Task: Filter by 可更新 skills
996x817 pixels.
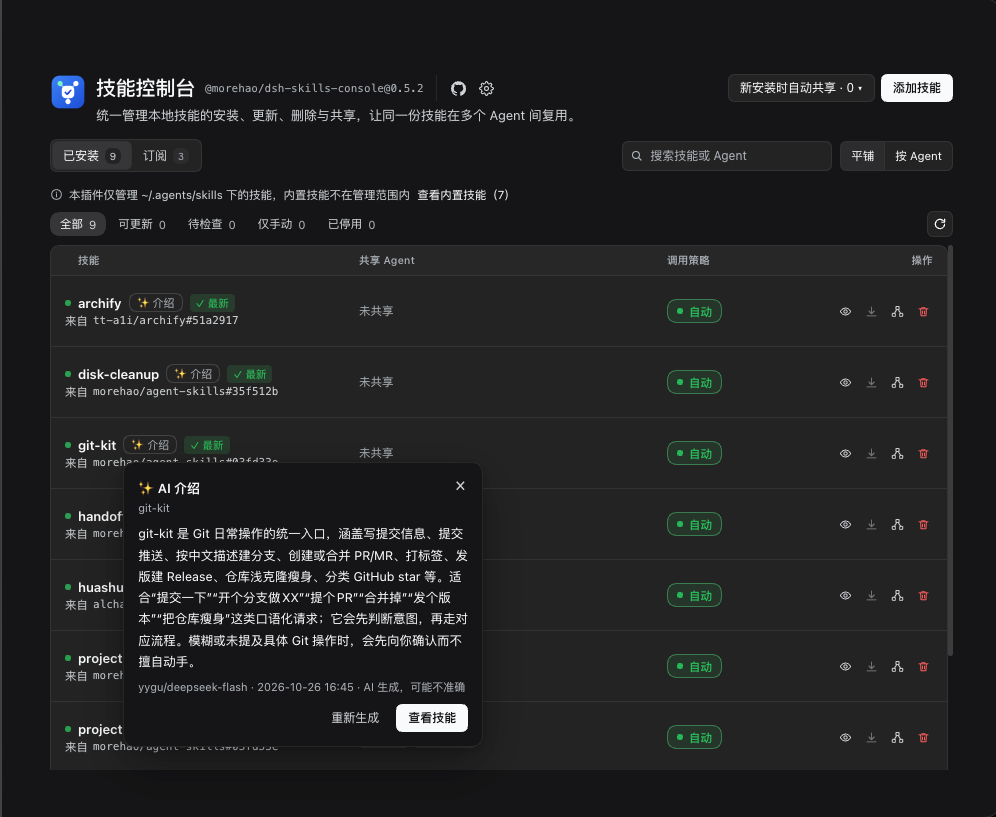Action: (x=142, y=224)
